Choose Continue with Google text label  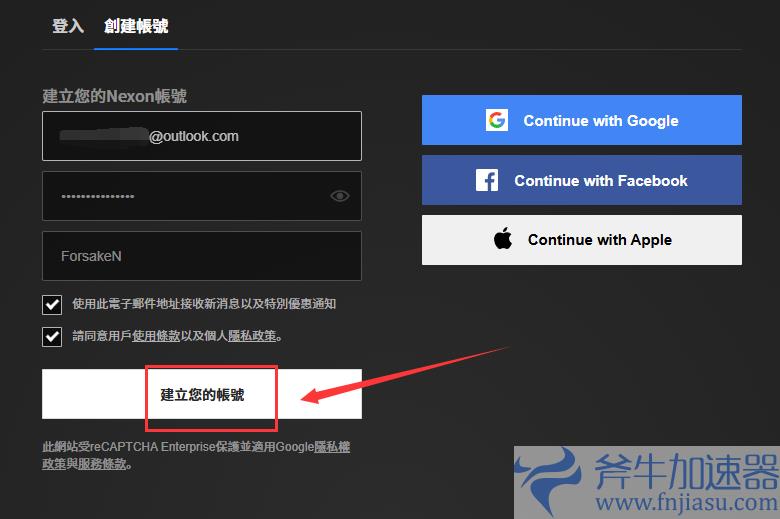(601, 121)
